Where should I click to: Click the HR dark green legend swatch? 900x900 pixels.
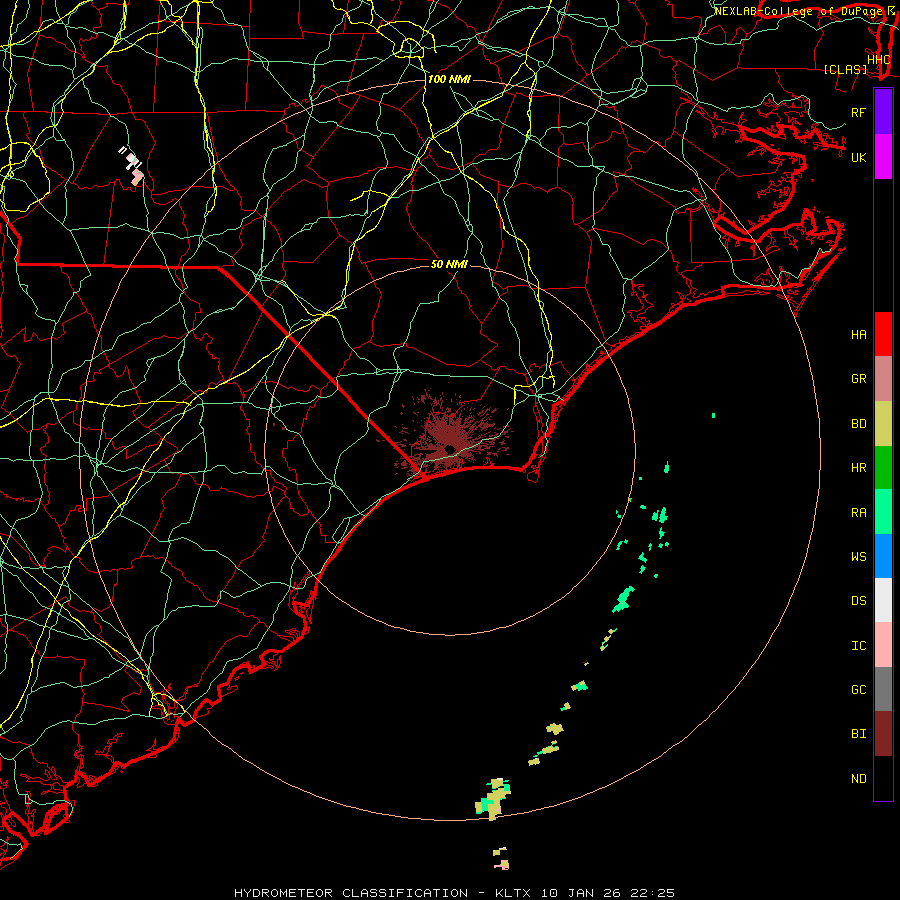point(883,468)
